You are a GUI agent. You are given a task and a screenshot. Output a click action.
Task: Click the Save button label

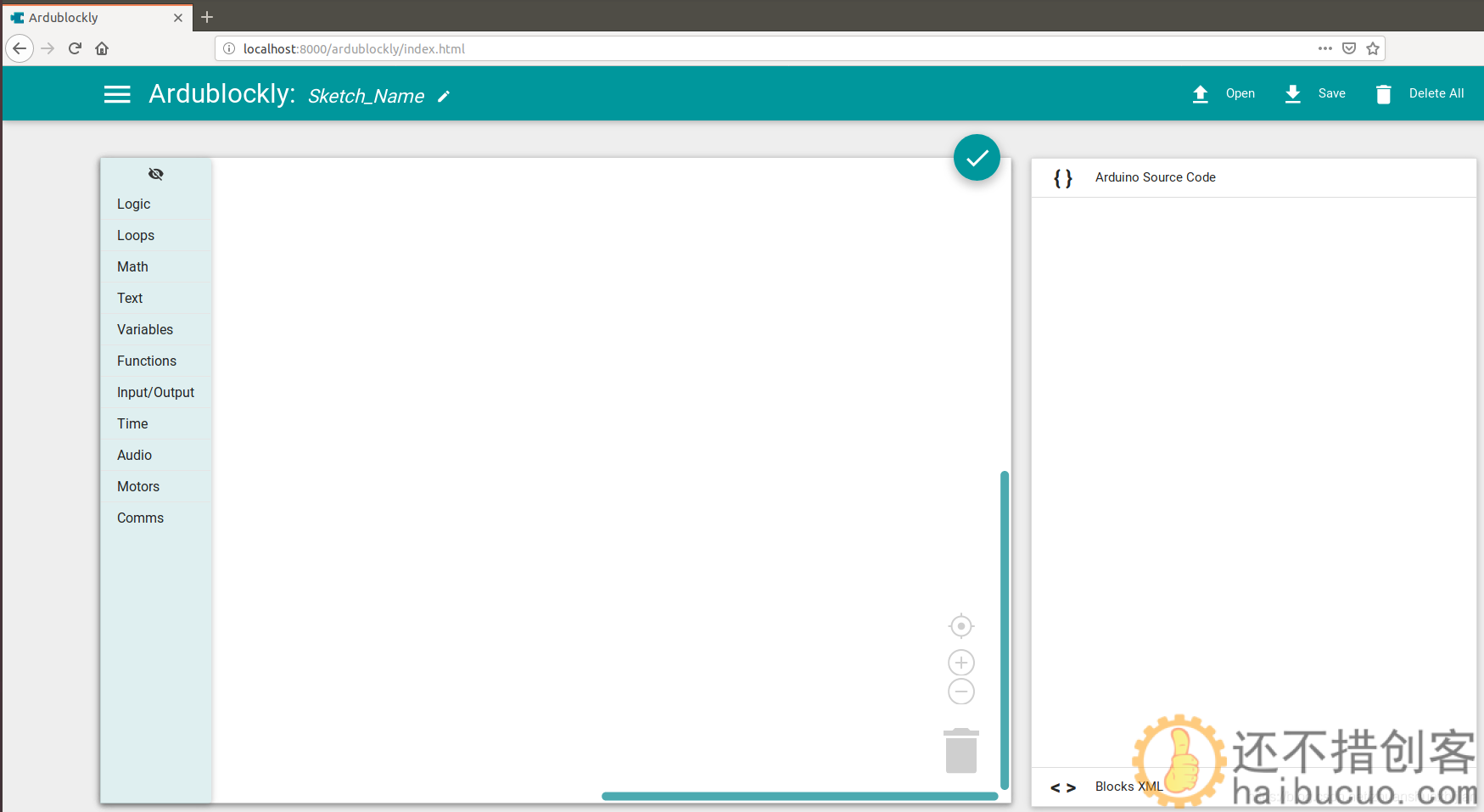[1331, 93]
